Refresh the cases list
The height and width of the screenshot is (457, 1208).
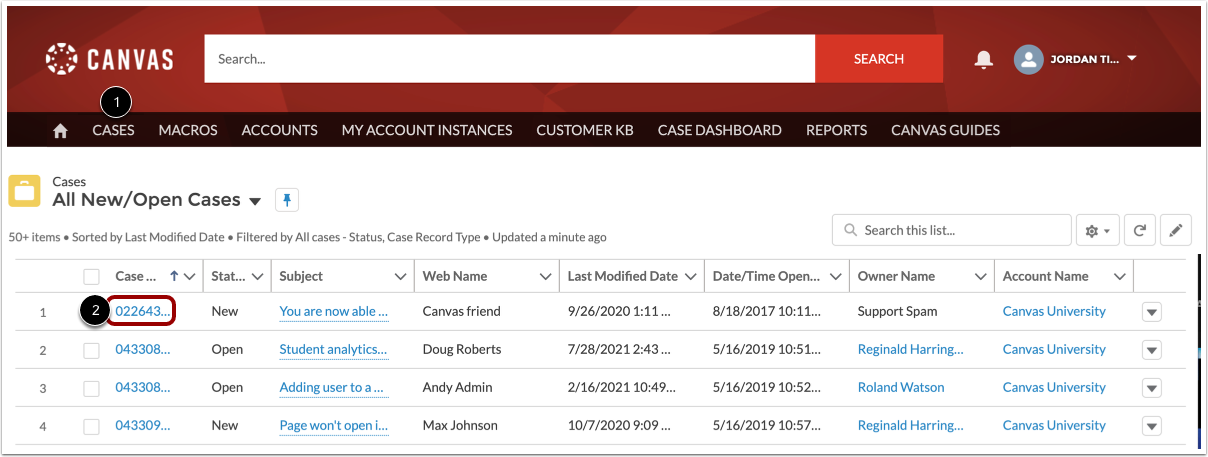click(1139, 230)
